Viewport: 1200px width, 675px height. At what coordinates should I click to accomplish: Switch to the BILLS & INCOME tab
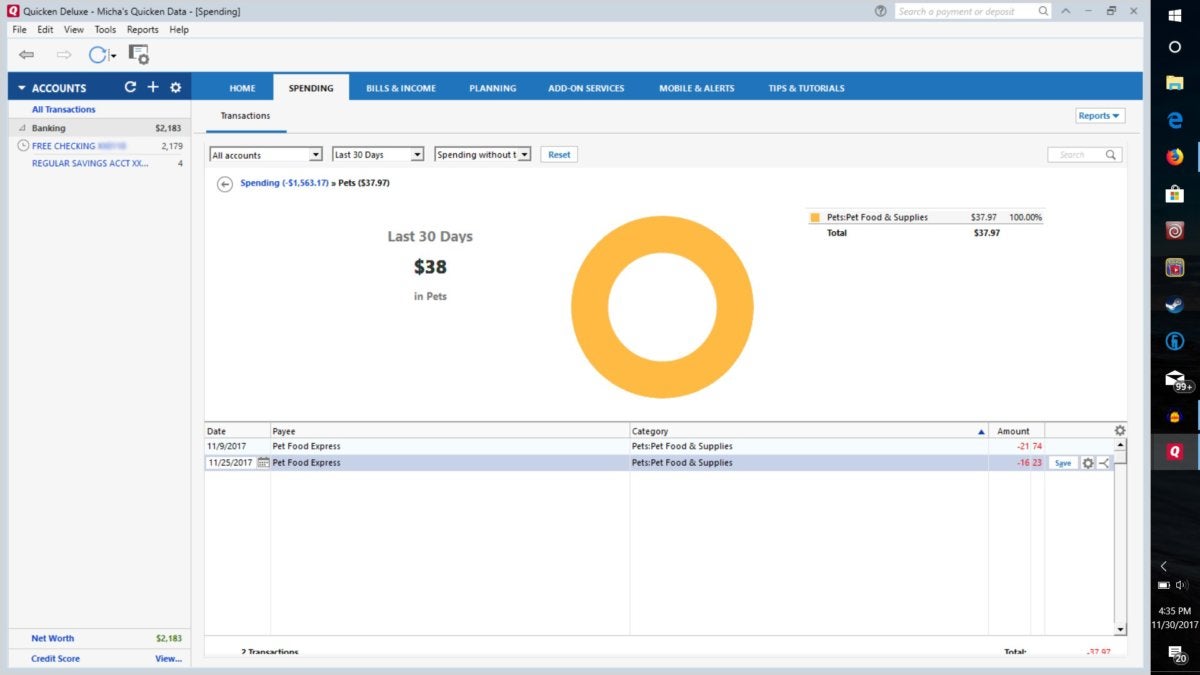(401, 88)
